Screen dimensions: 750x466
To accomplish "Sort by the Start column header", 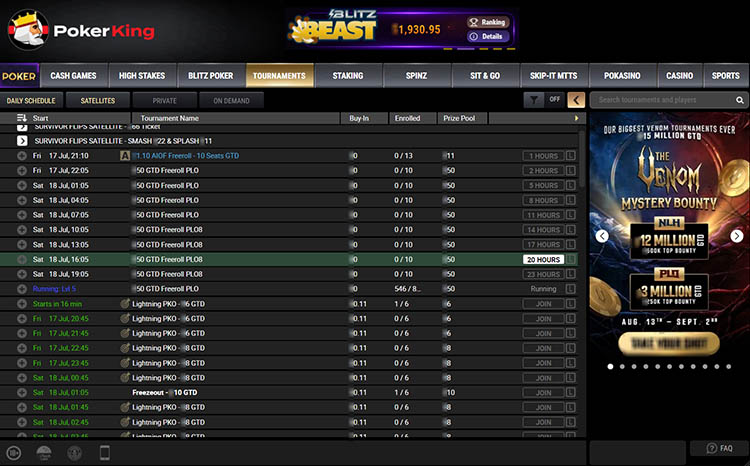I will pyautogui.click(x=41, y=118).
